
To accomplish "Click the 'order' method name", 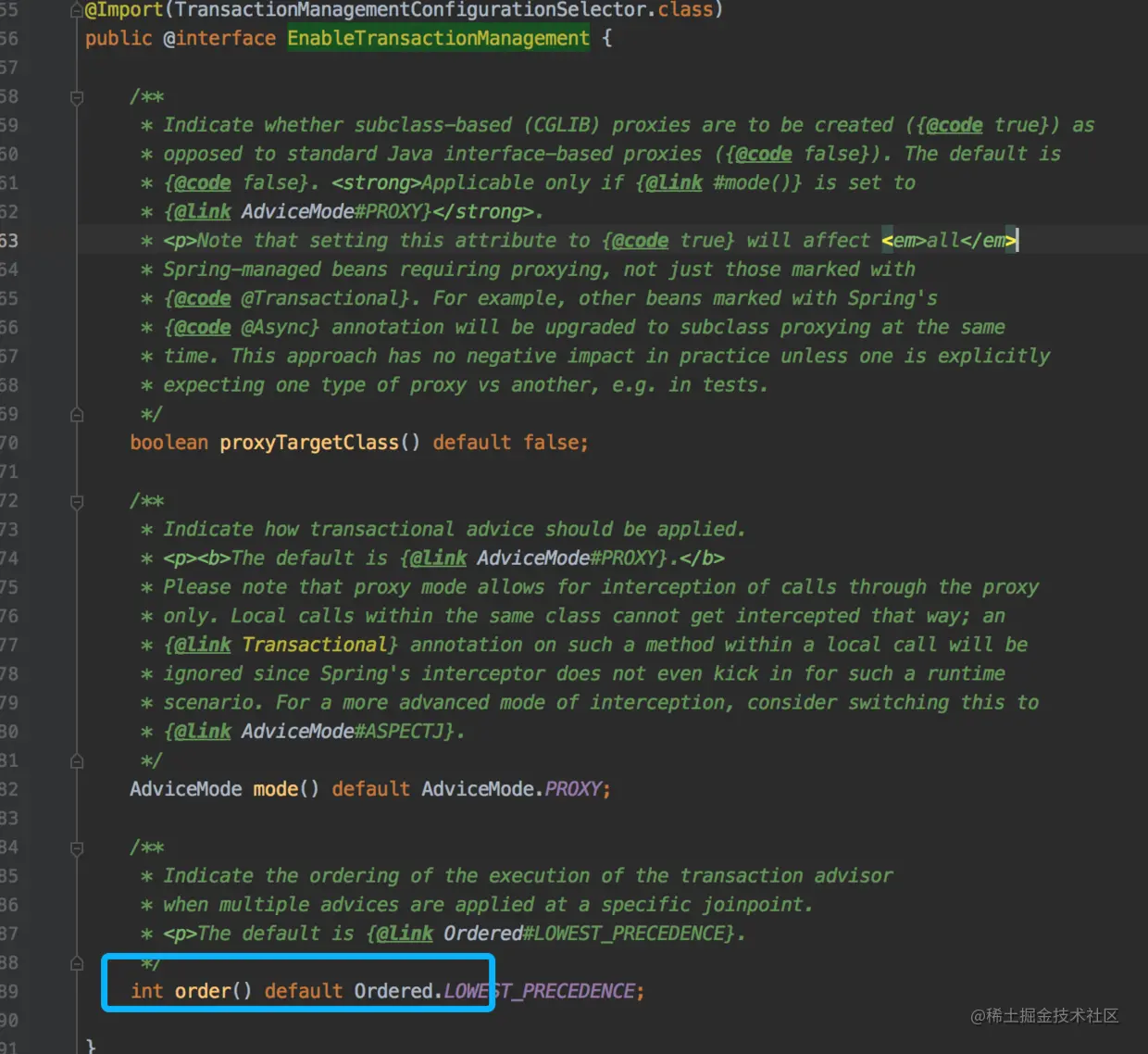I will coord(203,991).
